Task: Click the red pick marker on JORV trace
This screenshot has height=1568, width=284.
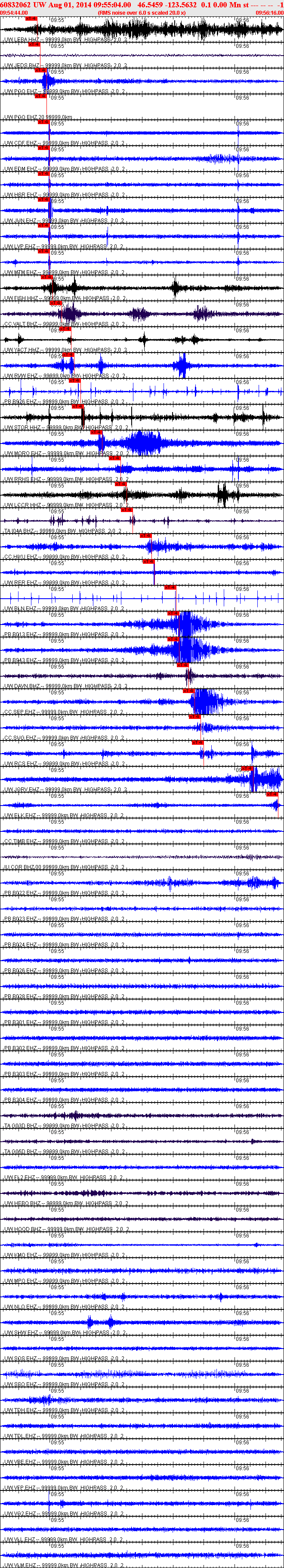Action: point(247,769)
